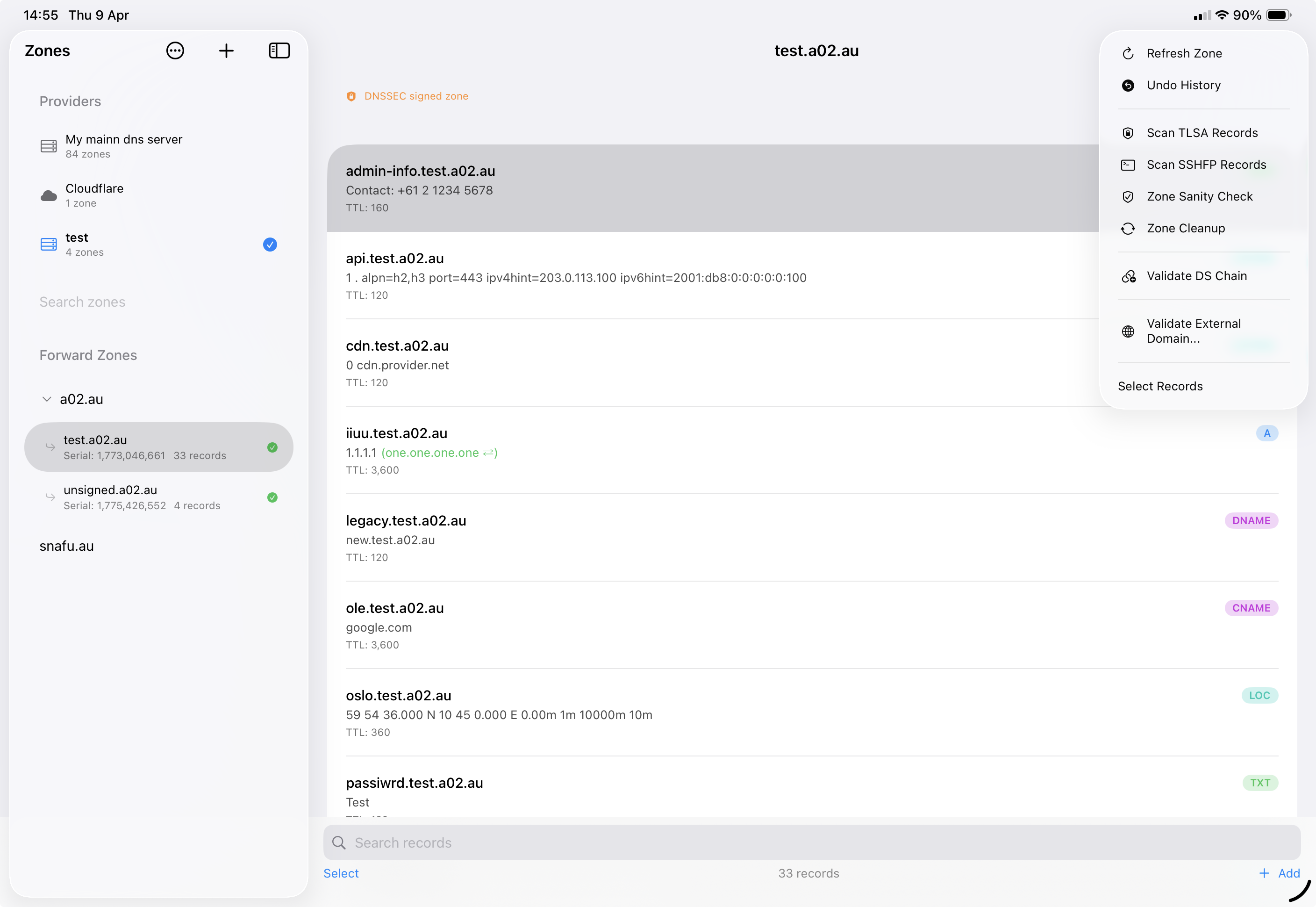Select Validate DS Chain
This screenshot has height=907, width=1316.
click(1203, 276)
